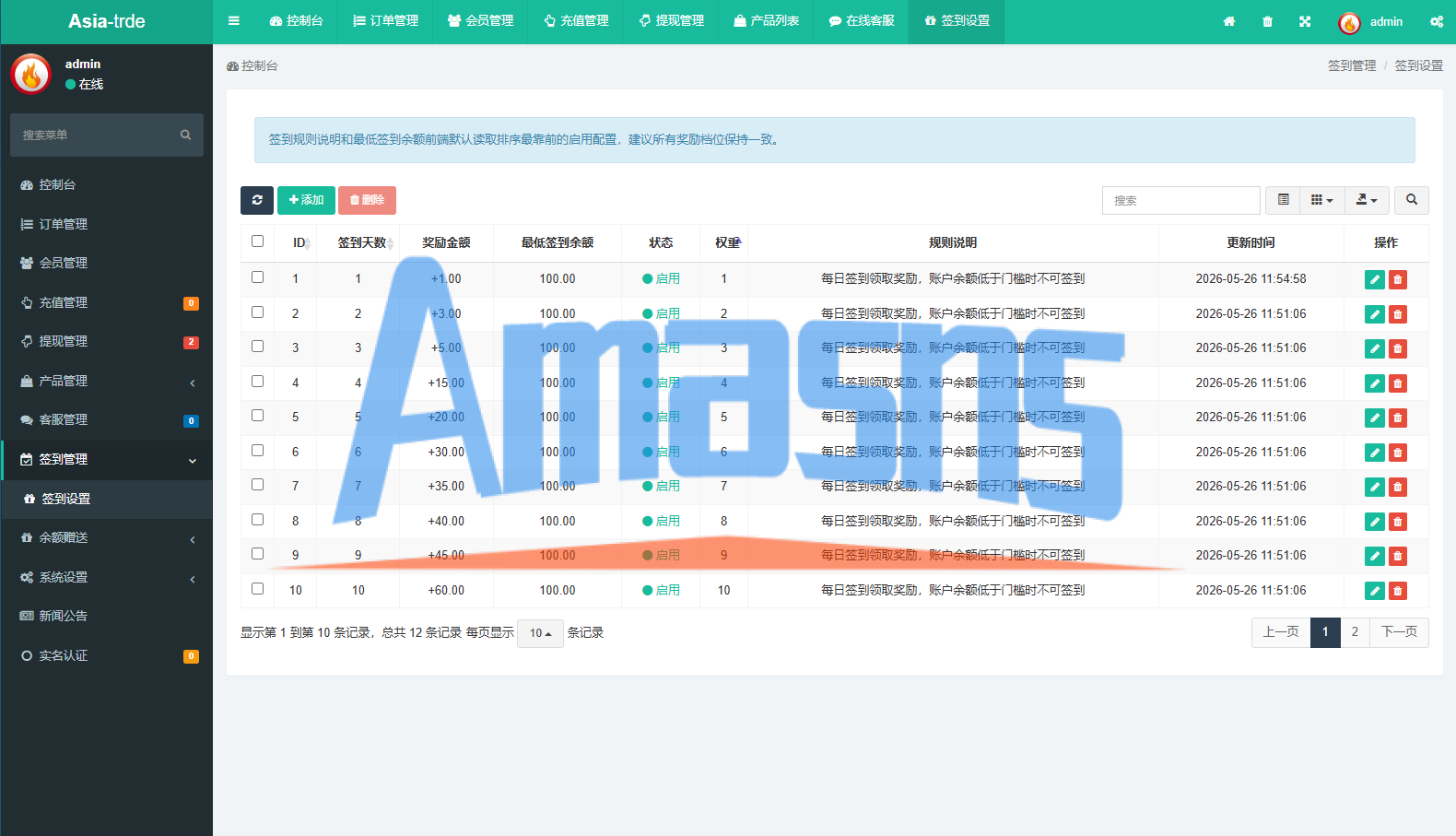
Task: Open 签到设置 submenu item in sidebar
Action: [106, 499]
